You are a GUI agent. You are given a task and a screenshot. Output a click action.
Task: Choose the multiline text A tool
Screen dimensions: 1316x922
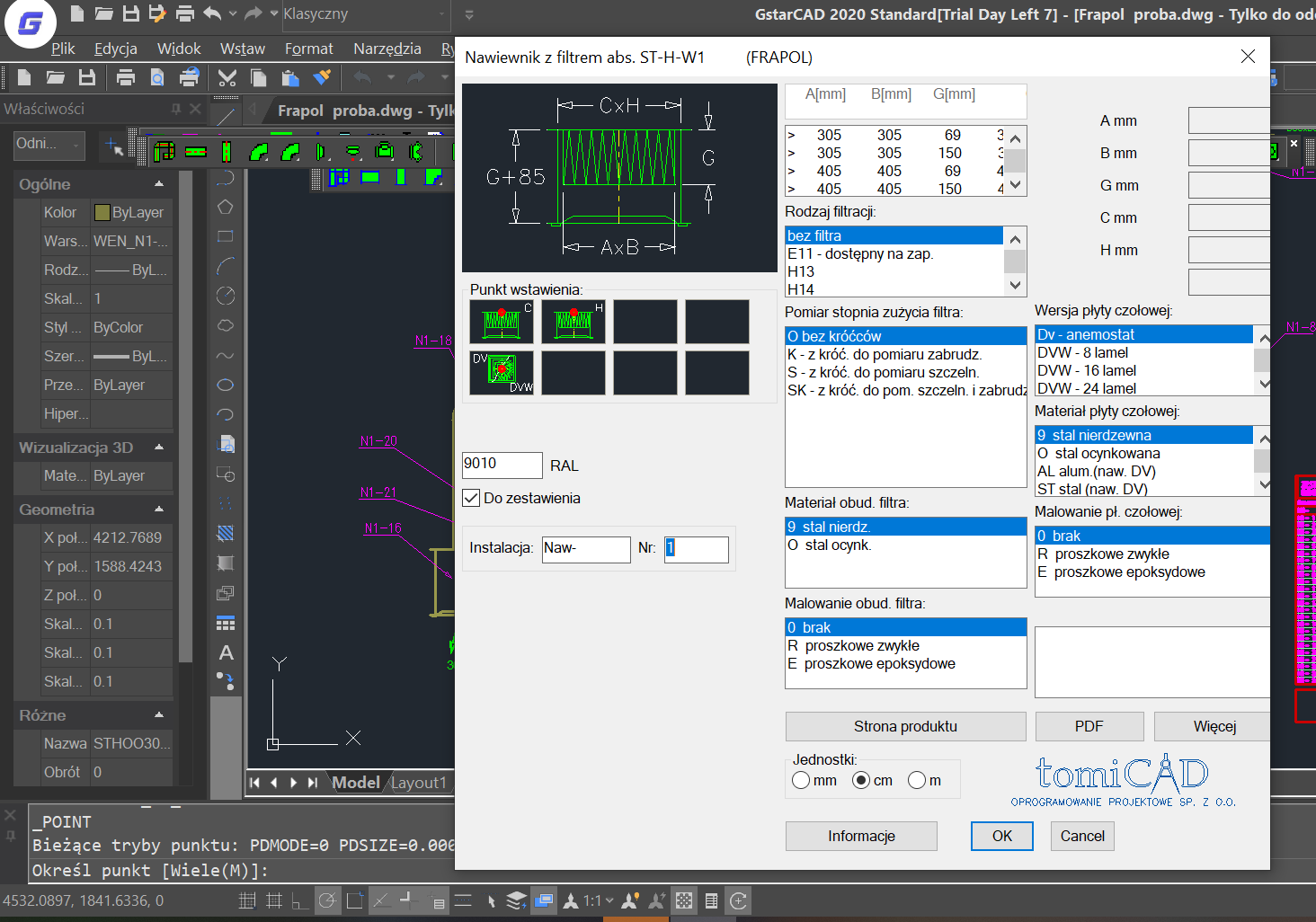226,652
